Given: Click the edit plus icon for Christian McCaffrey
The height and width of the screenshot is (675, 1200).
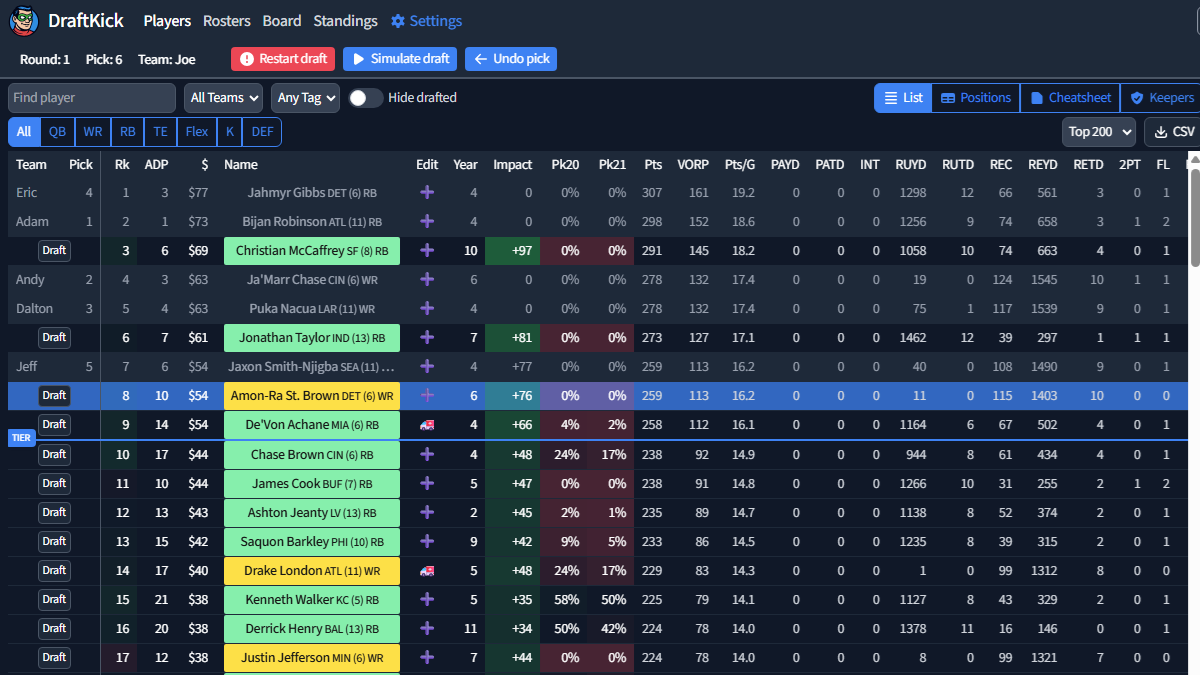Looking at the screenshot, I should [x=427, y=251].
